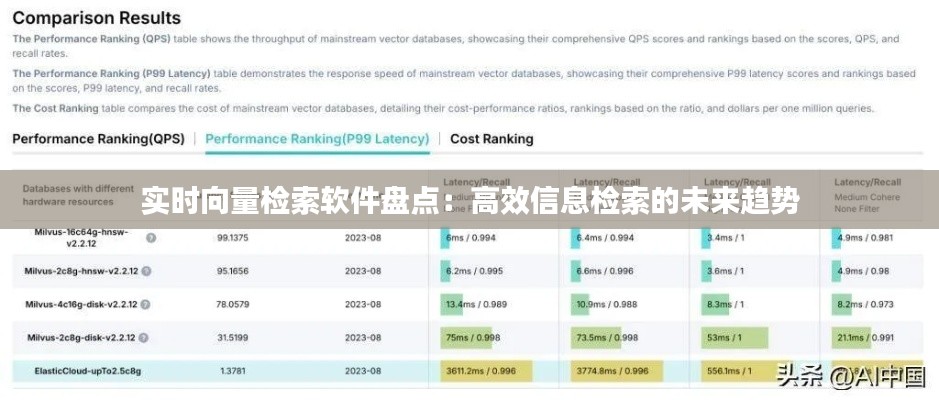
Task: Switch to Performance Ranking(QPS) tab
Action: (98, 139)
